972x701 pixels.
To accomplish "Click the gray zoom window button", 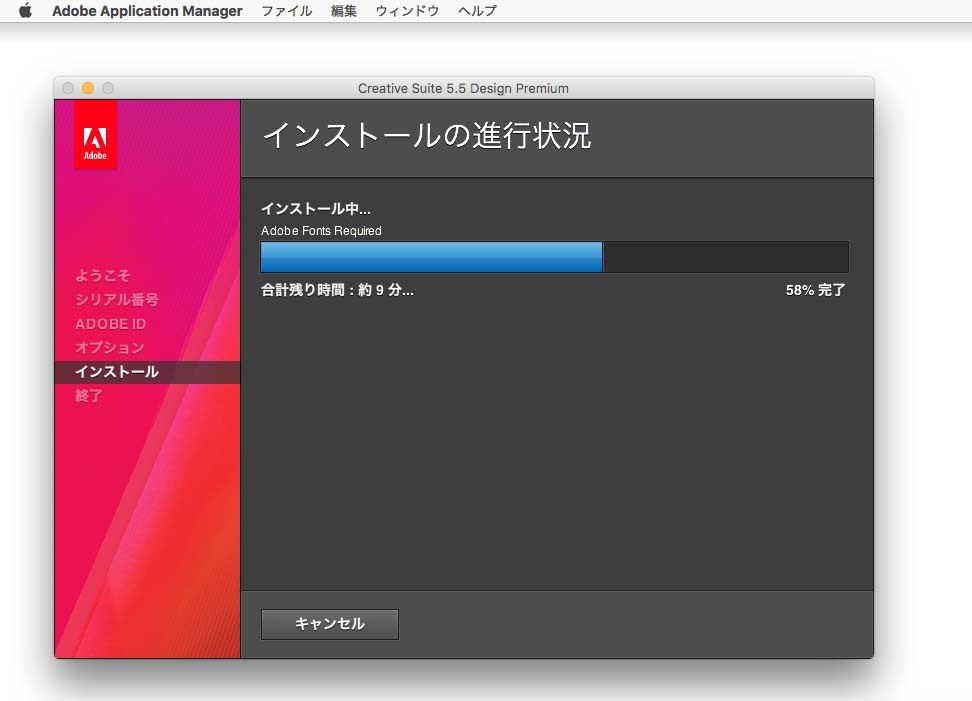I will [x=108, y=88].
